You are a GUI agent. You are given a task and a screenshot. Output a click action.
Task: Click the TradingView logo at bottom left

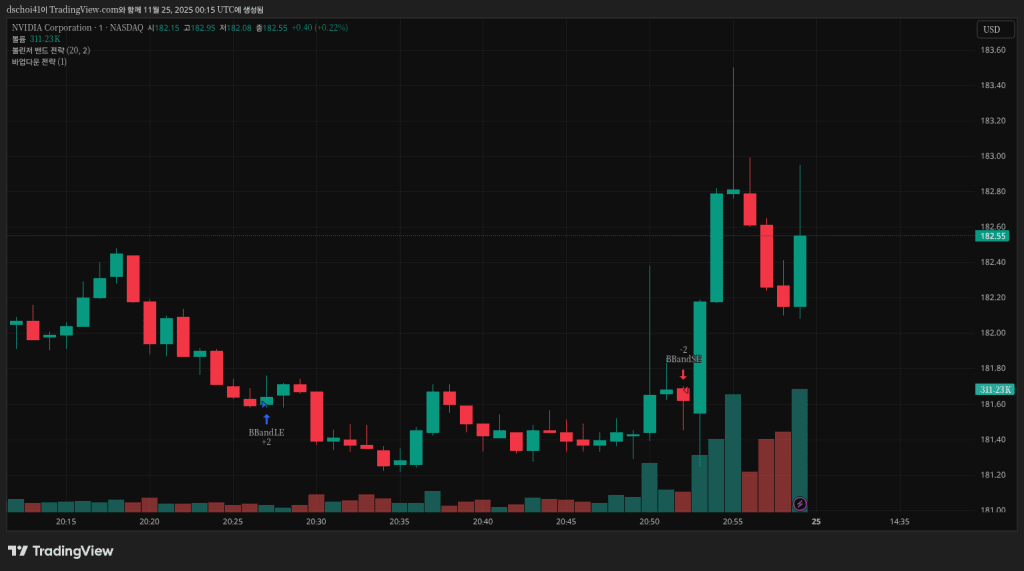coord(60,551)
